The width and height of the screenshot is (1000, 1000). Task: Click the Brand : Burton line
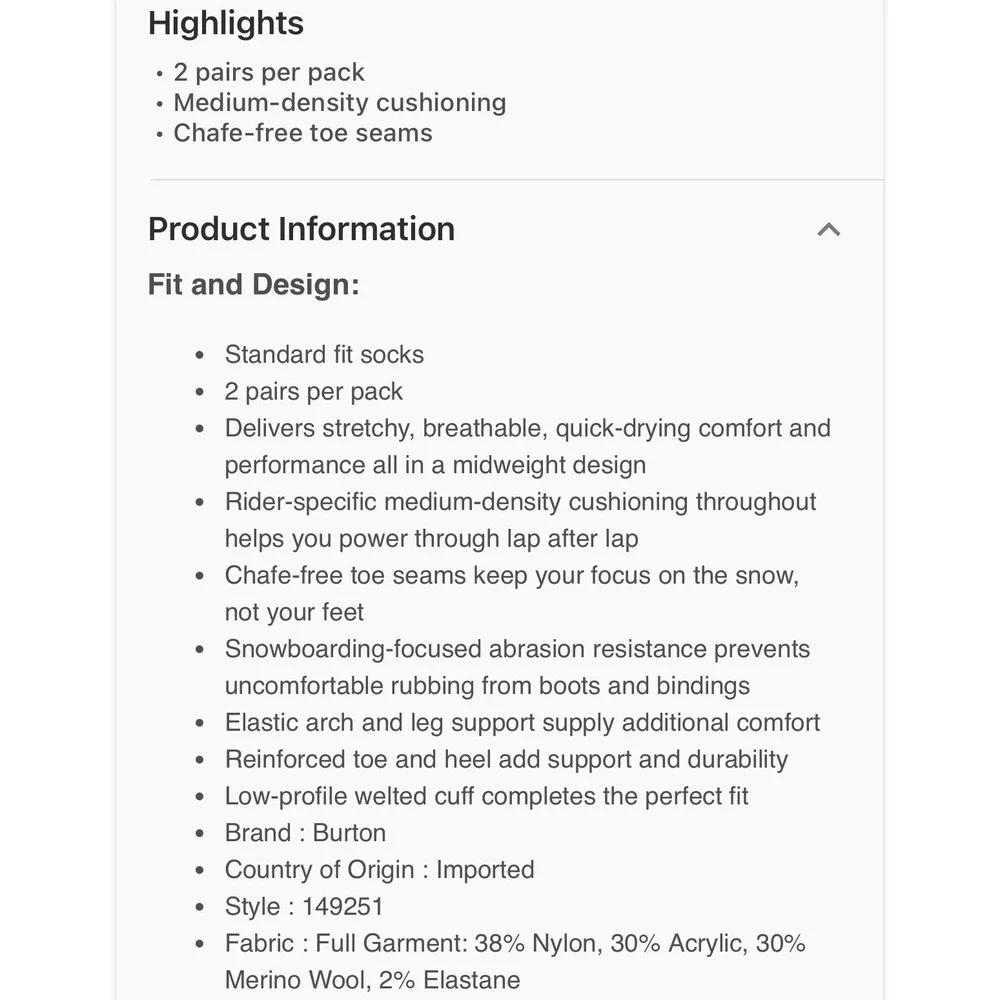coord(305,833)
